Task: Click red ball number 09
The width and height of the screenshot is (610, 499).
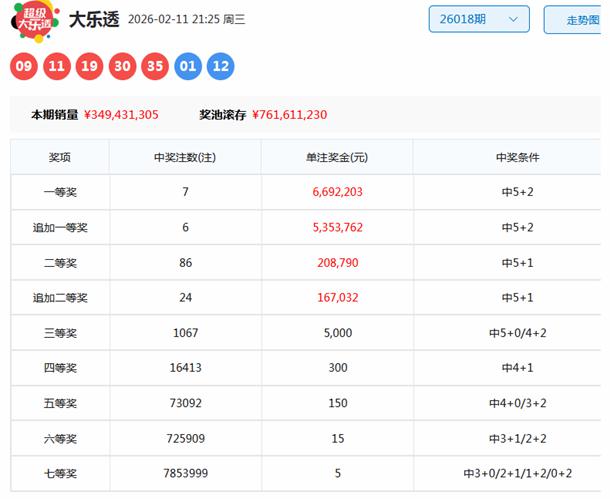Action: point(24,67)
